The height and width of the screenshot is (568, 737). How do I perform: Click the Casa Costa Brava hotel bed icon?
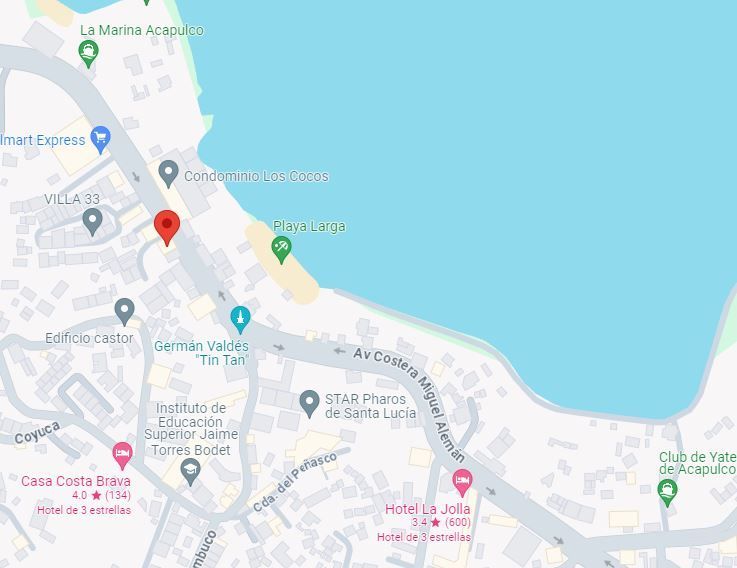pos(122,456)
